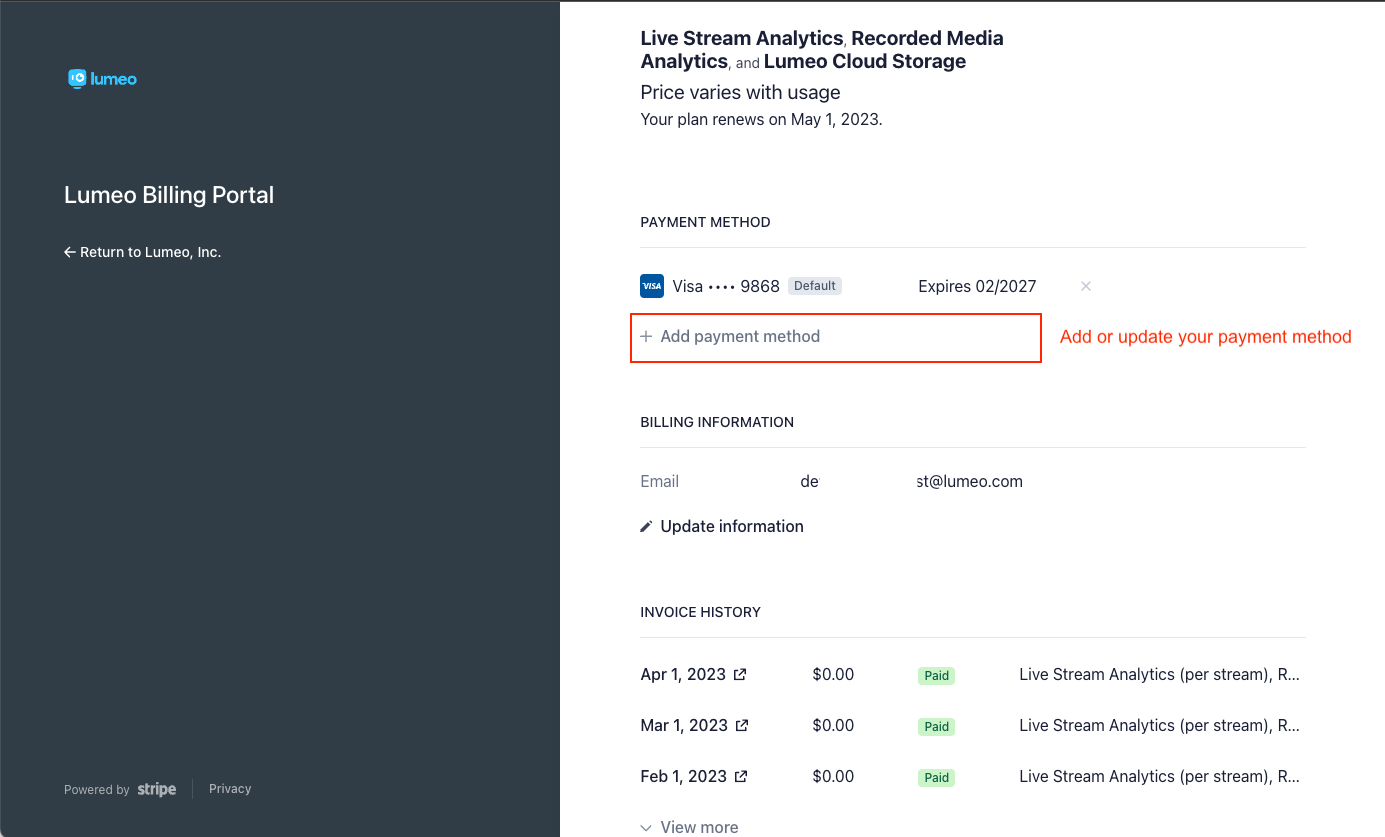Click the INVOICE HISTORY heading

(x=700, y=612)
